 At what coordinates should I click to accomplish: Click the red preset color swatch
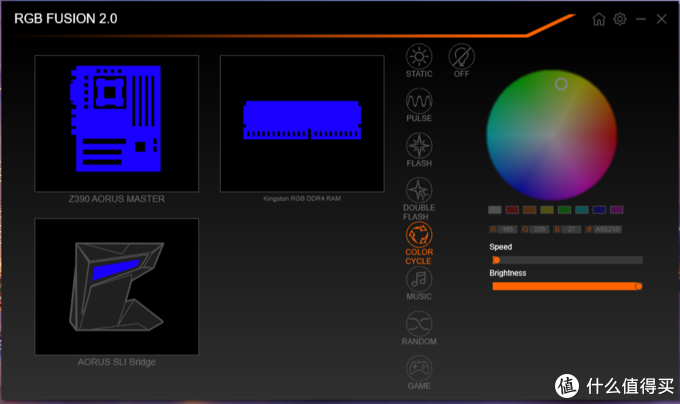pyautogui.click(x=512, y=210)
